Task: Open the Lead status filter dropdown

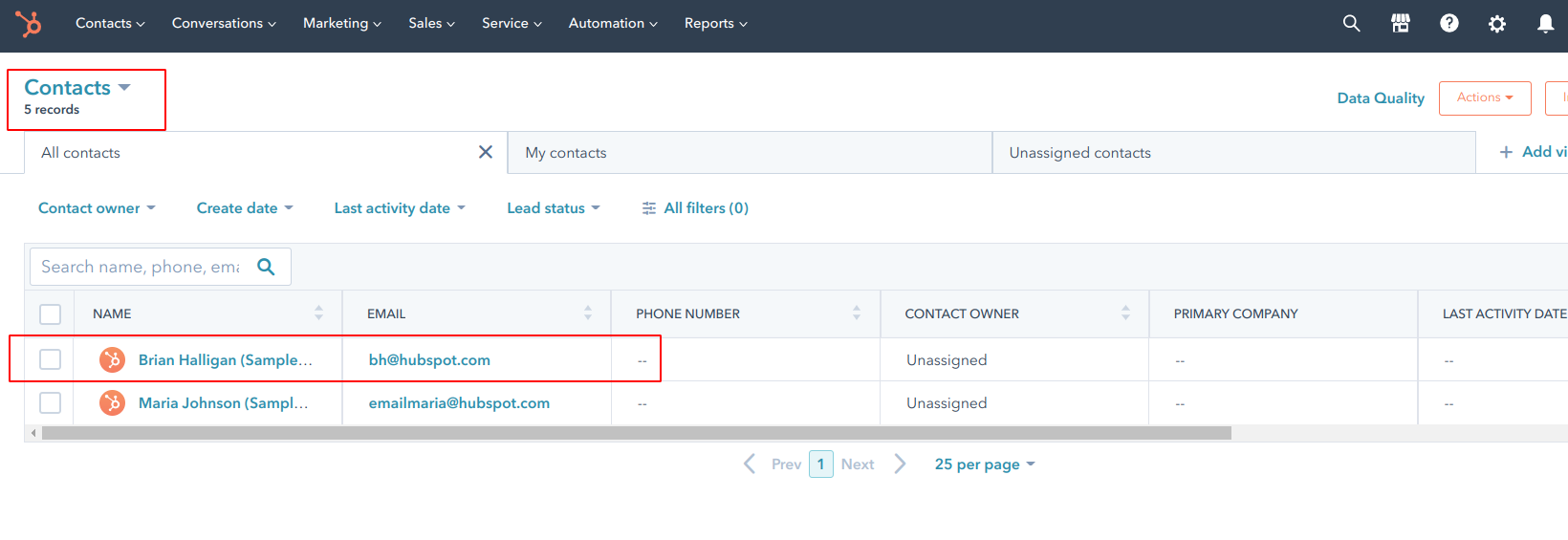Action: click(554, 207)
